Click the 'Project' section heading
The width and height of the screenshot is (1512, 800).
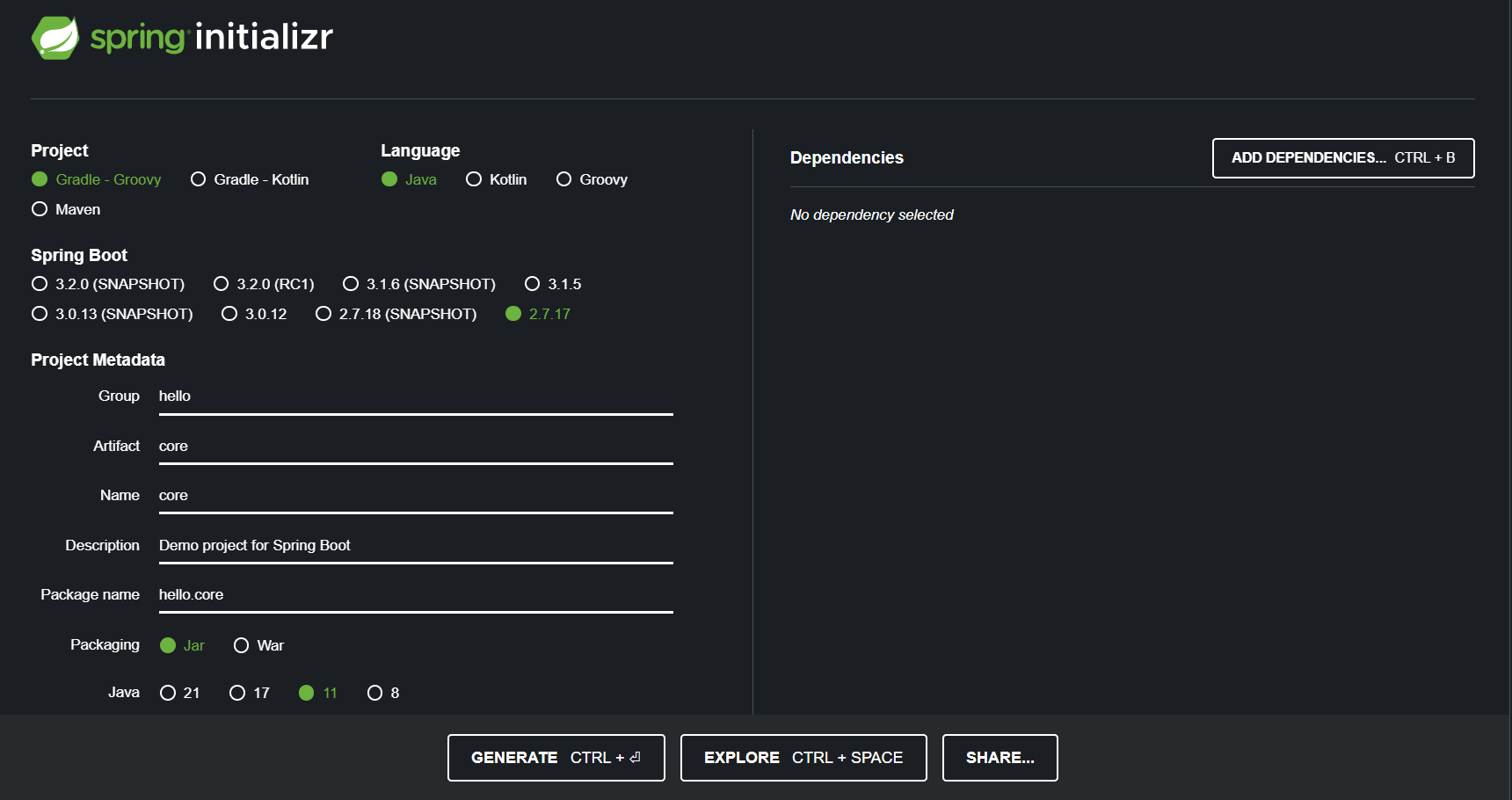tap(60, 150)
